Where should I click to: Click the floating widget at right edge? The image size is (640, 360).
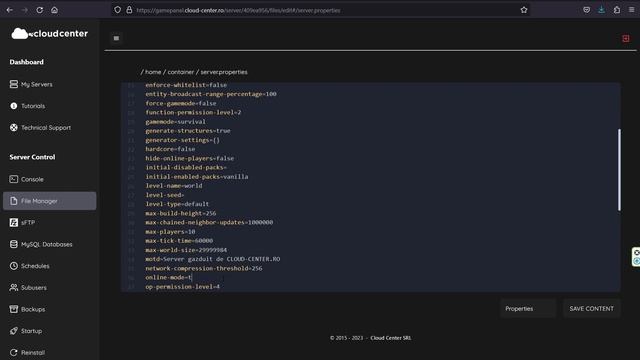636,257
